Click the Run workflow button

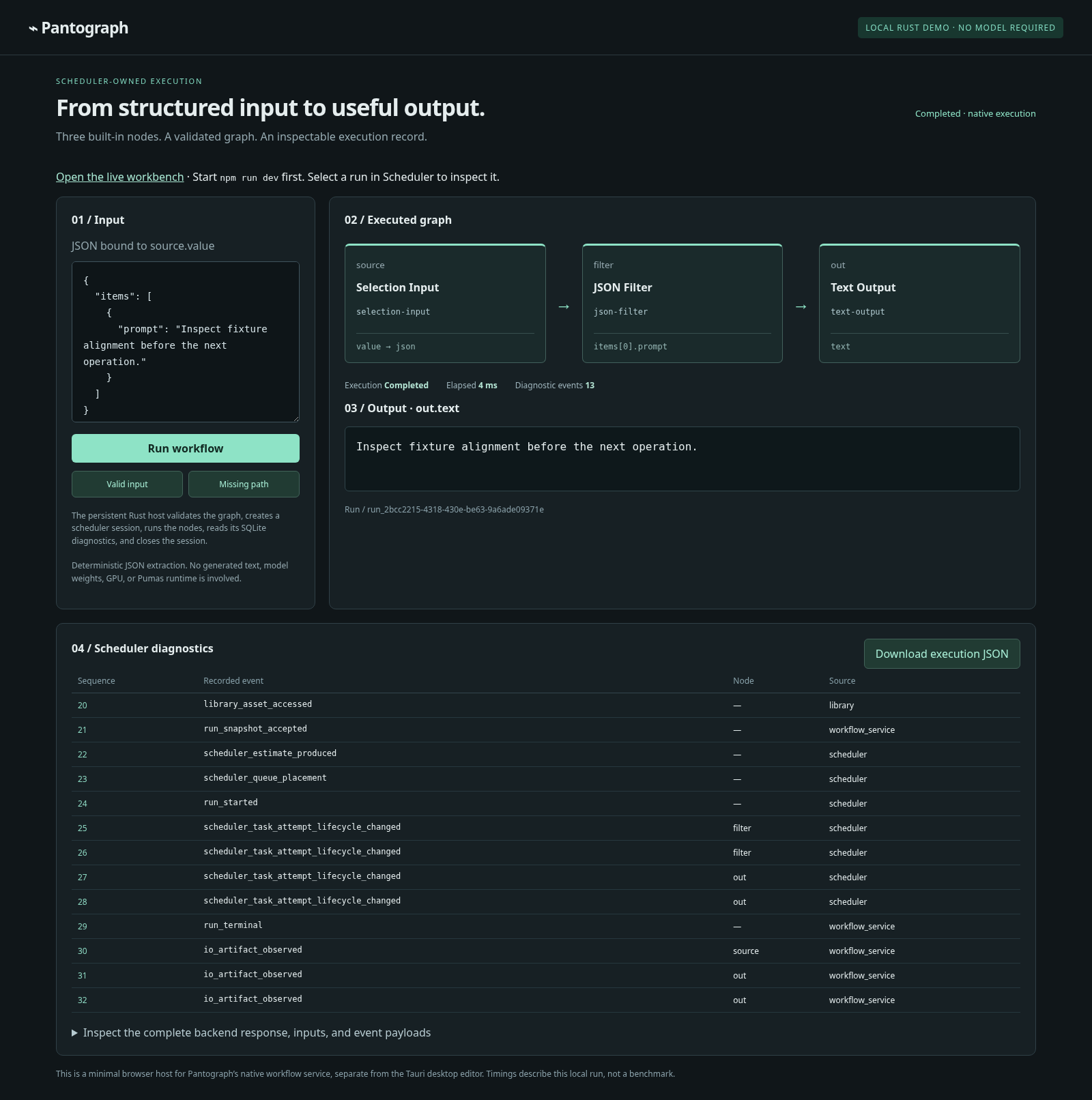pos(186,448)
